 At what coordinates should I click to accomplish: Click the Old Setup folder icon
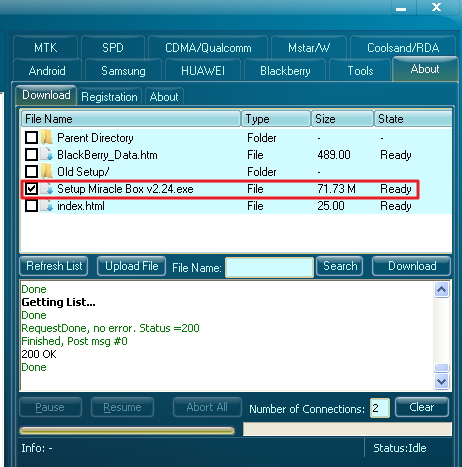47,172
